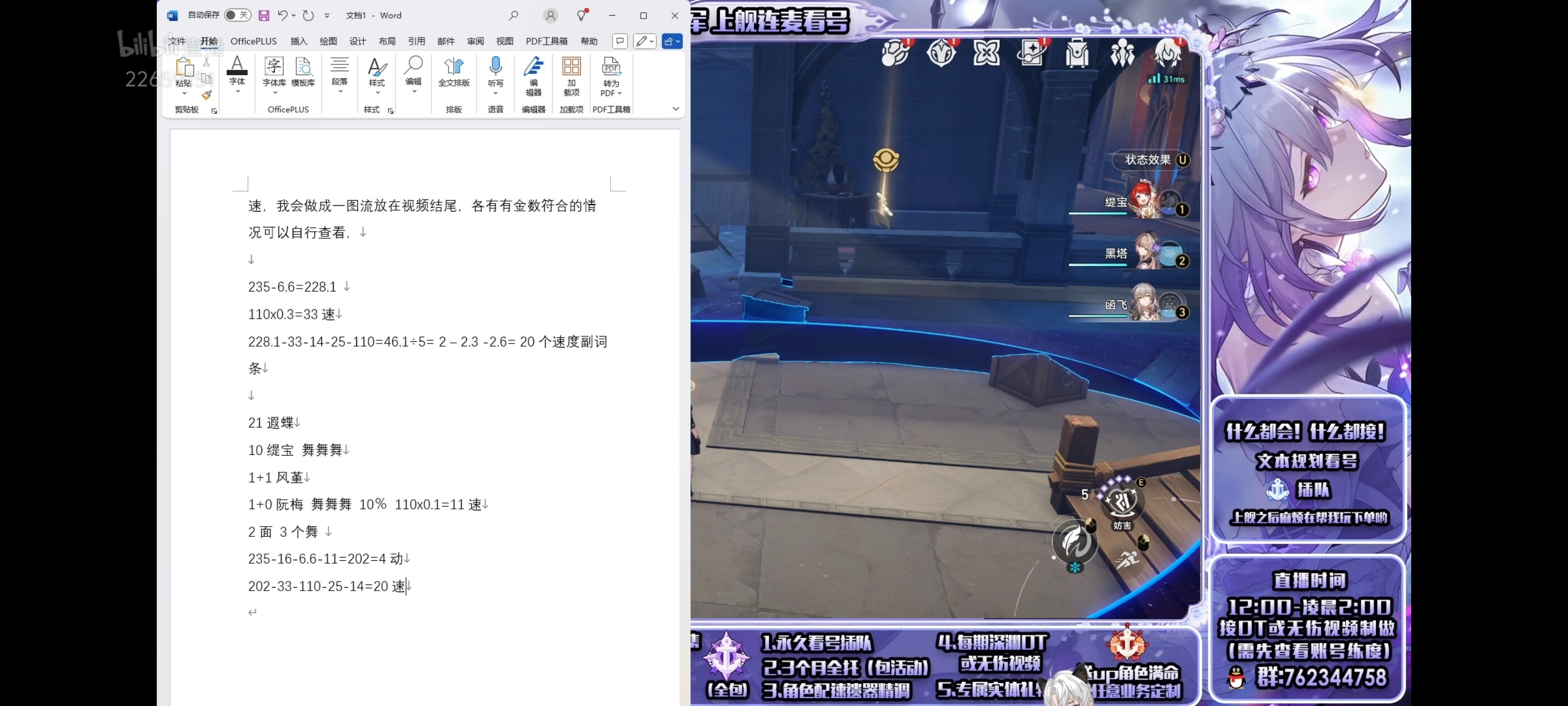
Task: Click the Format Painter brush icon
Action: (x=207, y=95)
